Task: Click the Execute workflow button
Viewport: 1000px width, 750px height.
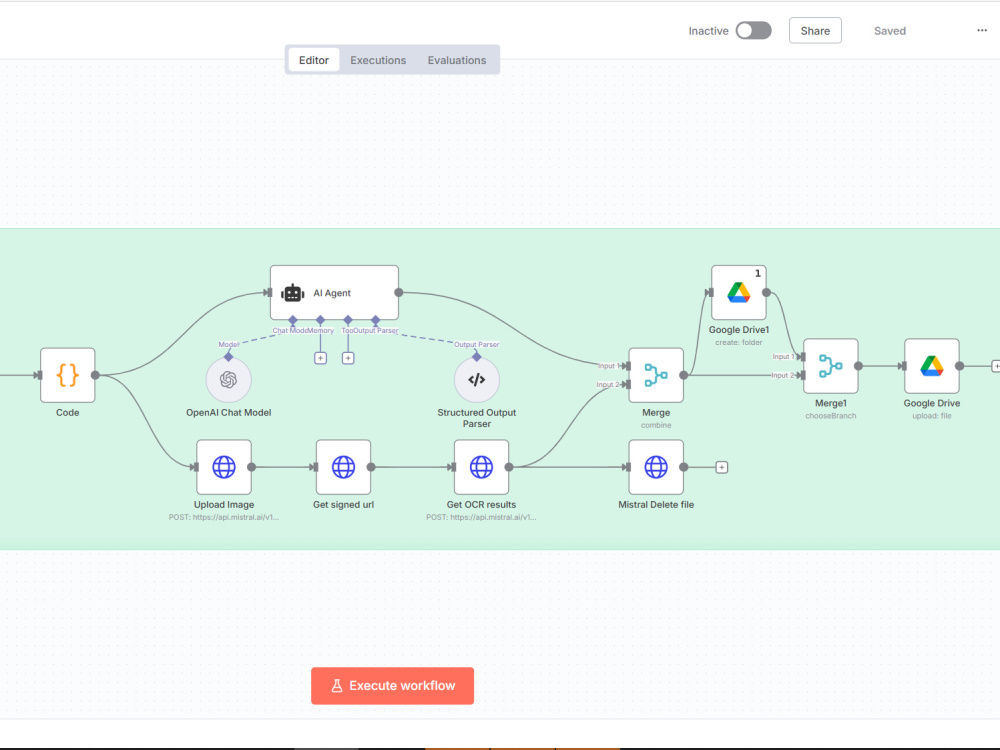Action: (x=392, y=686)
